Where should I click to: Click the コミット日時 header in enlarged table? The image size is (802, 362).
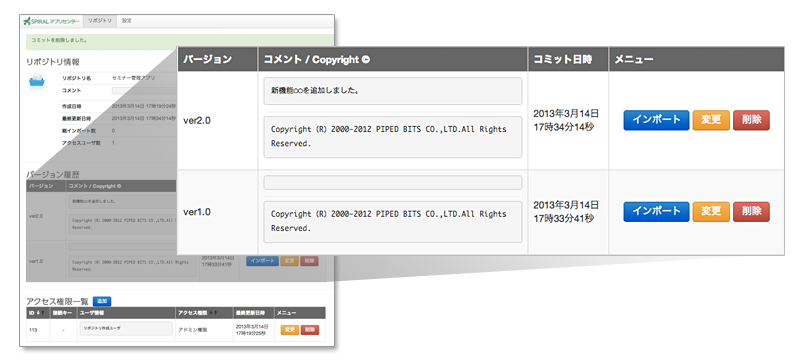click(568, 59)
